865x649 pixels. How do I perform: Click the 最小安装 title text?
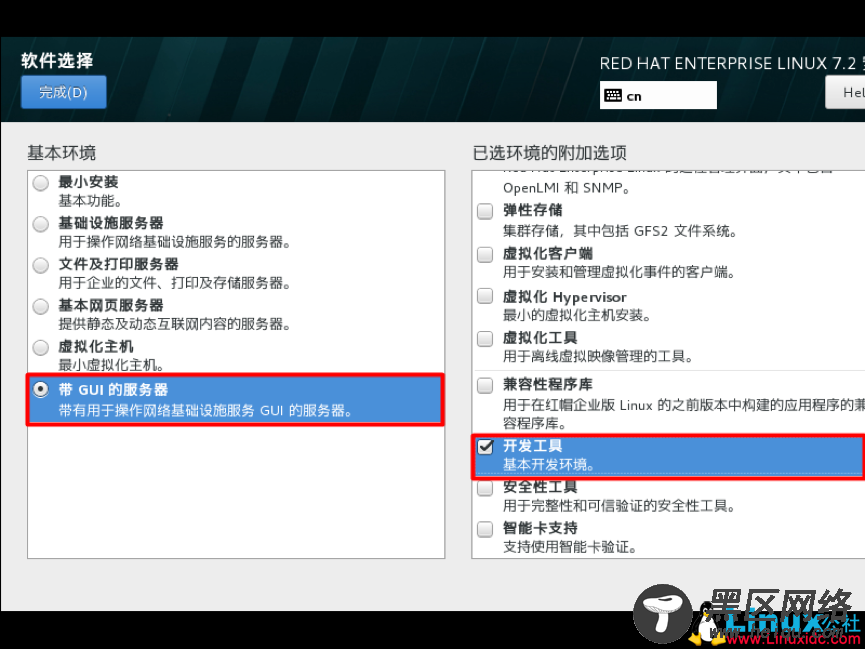click(88, 182)
